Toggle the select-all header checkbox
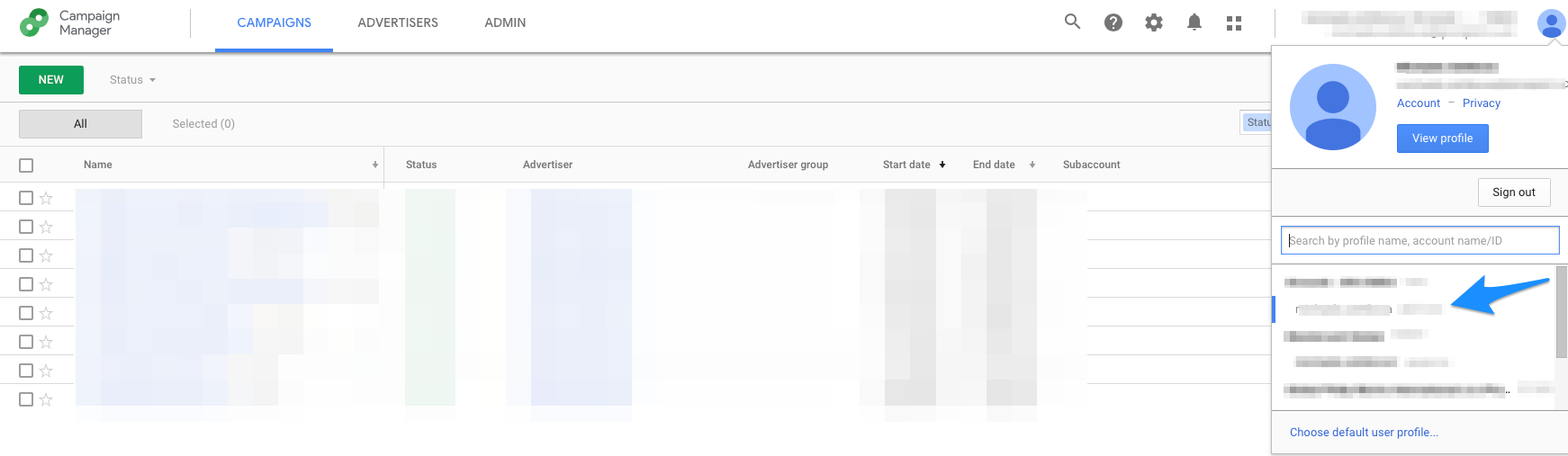The image size is (1568, 456). click(x=26, y=165)
